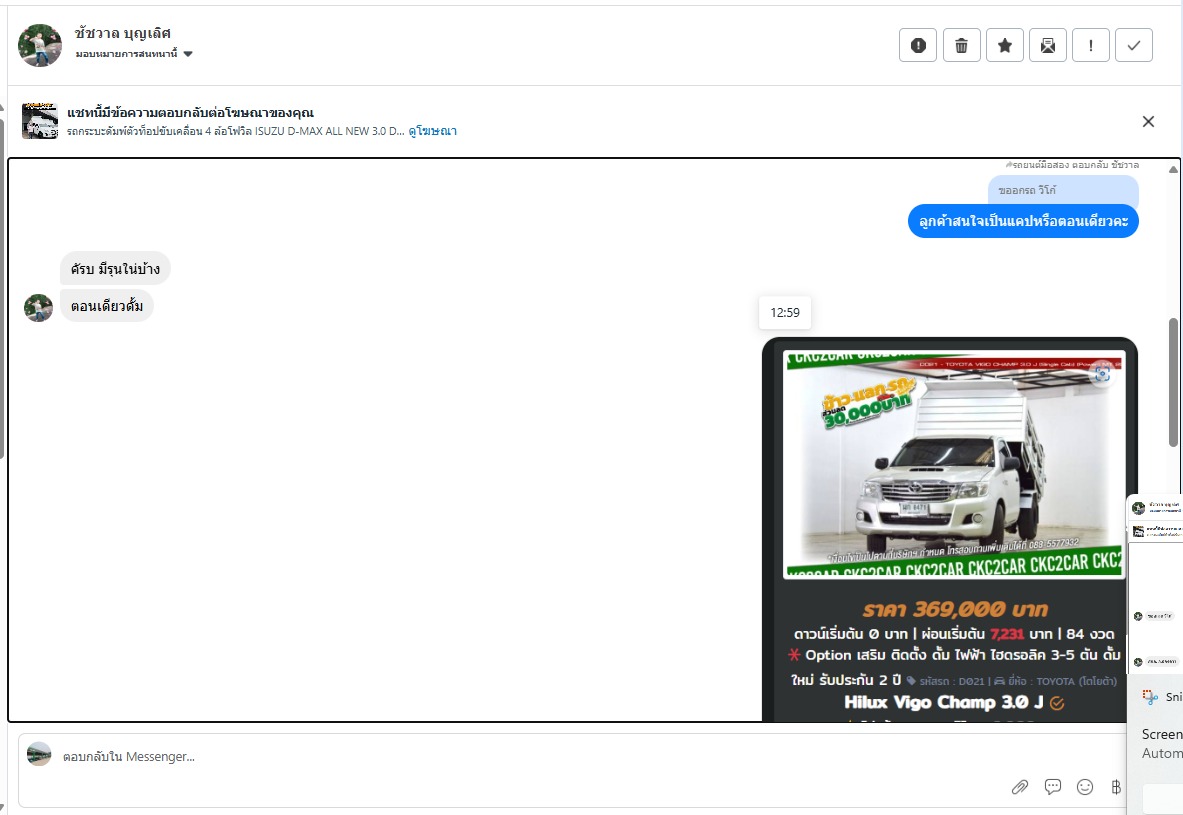Attach a file with paperclip icon
The image size is (1183, 815).
click(1019, 787)
